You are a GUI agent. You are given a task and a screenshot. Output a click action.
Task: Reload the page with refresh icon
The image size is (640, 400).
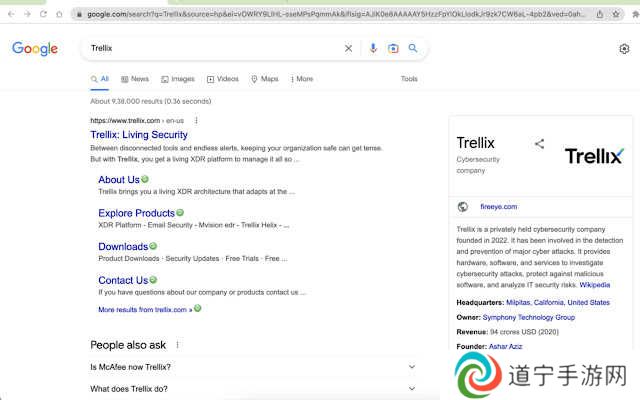43,14
